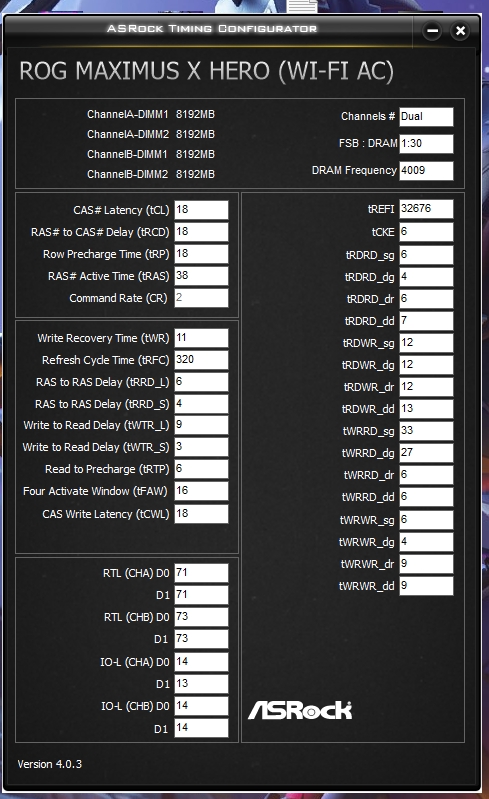Select the Read to Precharge (tRTP) field
This screenshot has width=489, height=799.
coord(201,469)
